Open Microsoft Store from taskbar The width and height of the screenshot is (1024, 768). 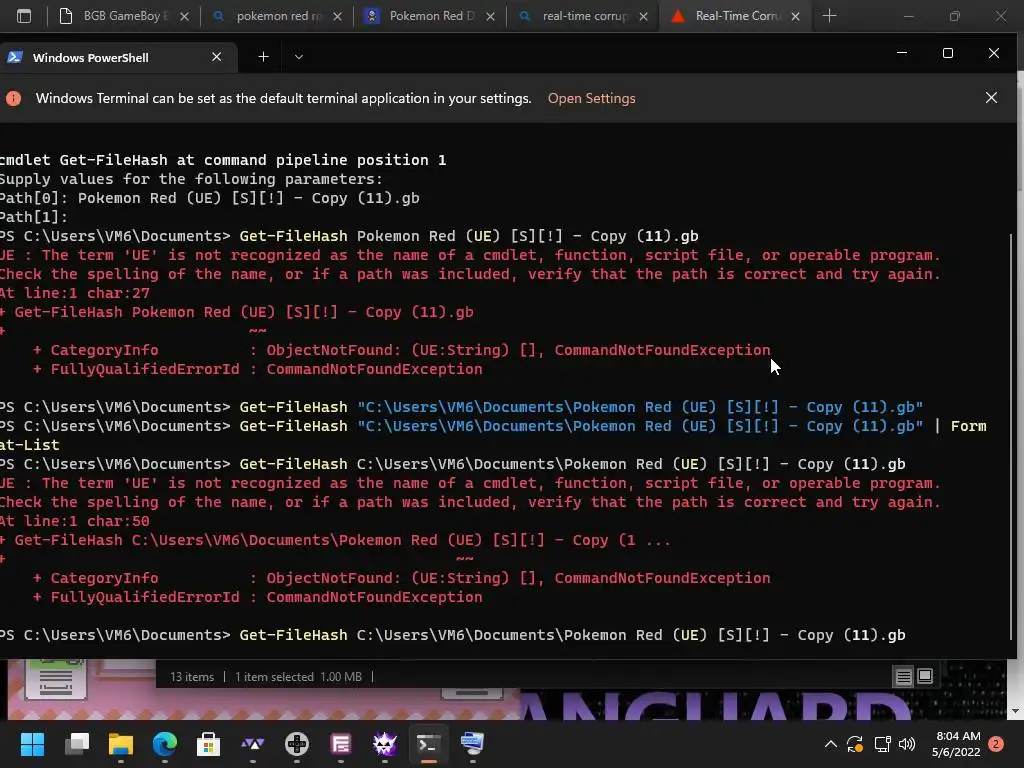tap(208, 743)
